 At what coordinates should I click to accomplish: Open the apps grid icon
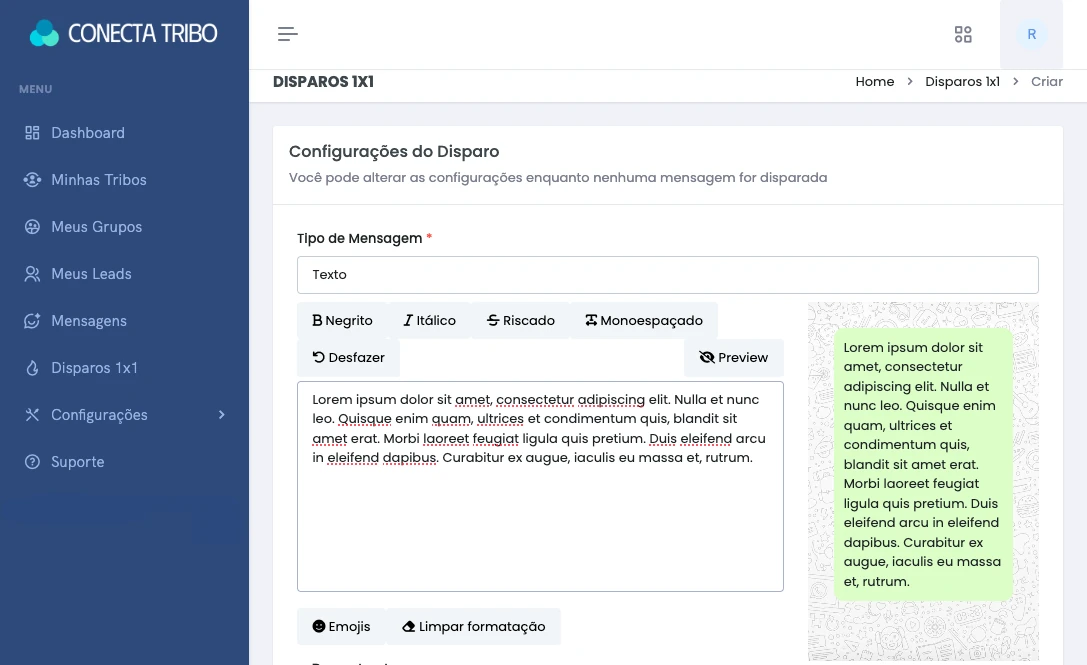963,35
